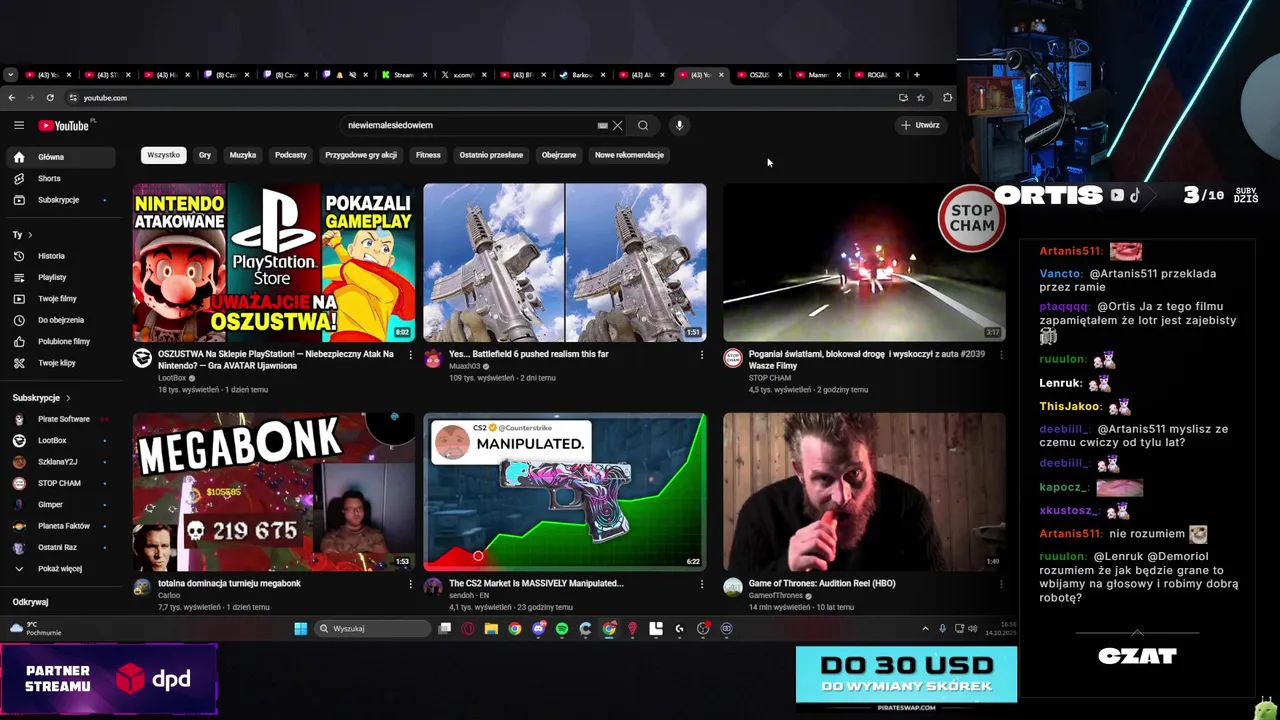Click the youtube.com address bar
1280x720 pixels.
[x=480, y=97]
